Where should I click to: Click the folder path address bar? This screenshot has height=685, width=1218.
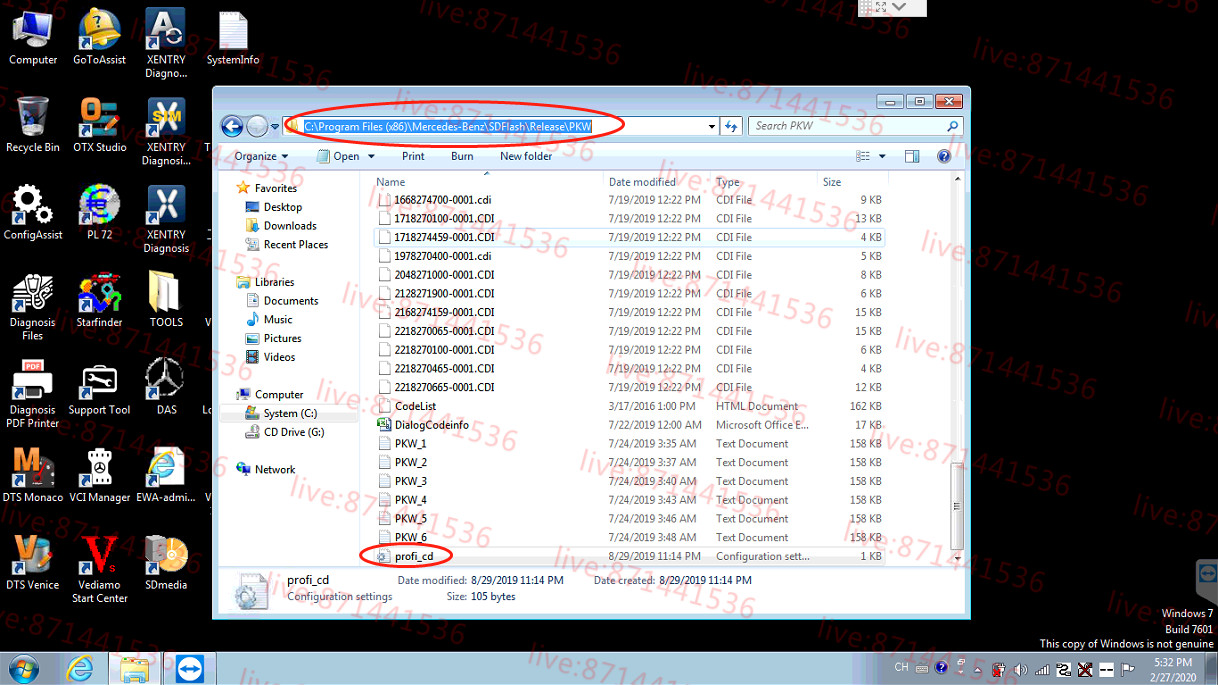point(501,126)
